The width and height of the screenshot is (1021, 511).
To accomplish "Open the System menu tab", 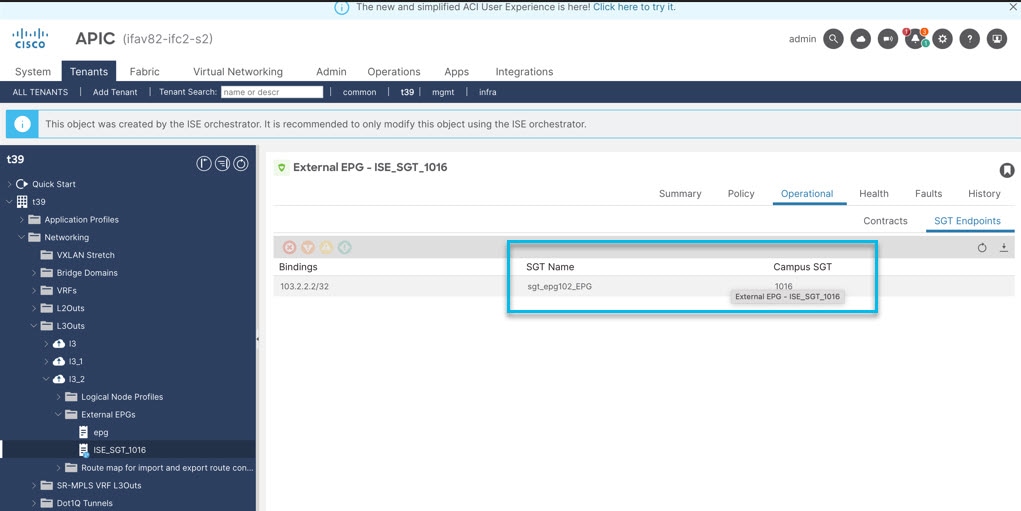I will click(x=33, y=72).
